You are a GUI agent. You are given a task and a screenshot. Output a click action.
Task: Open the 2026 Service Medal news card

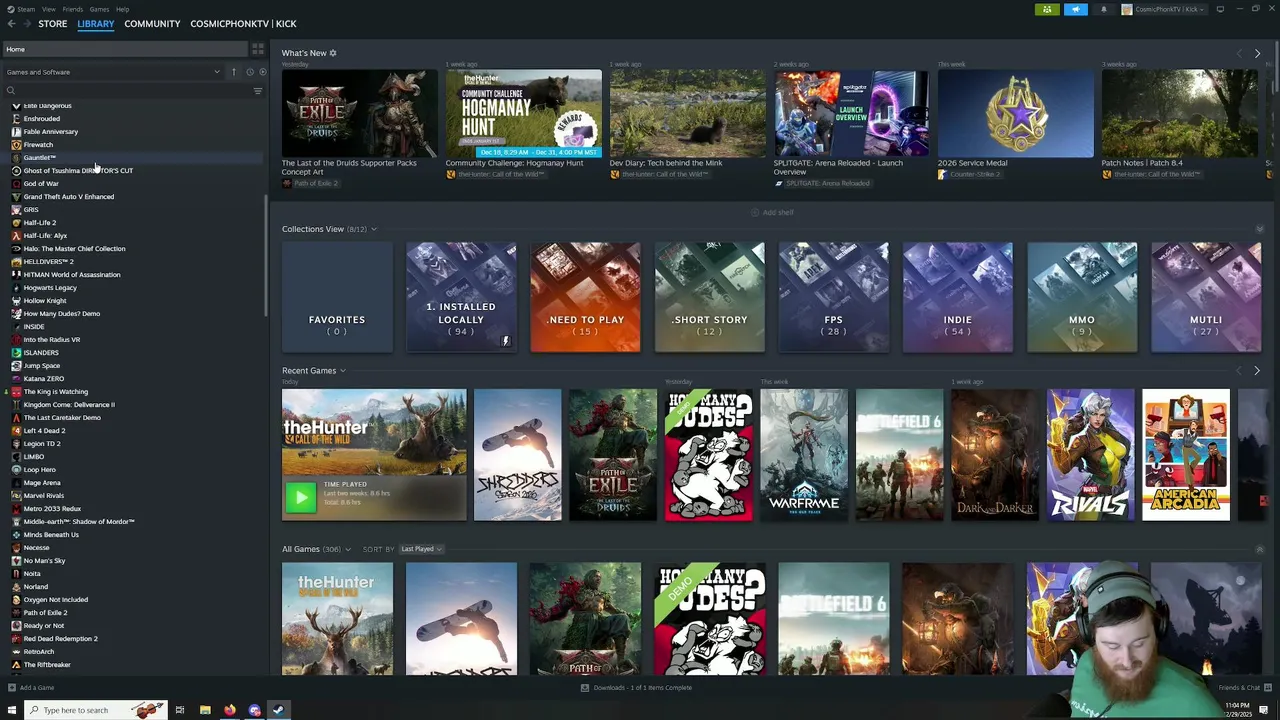click(1015, 124)
